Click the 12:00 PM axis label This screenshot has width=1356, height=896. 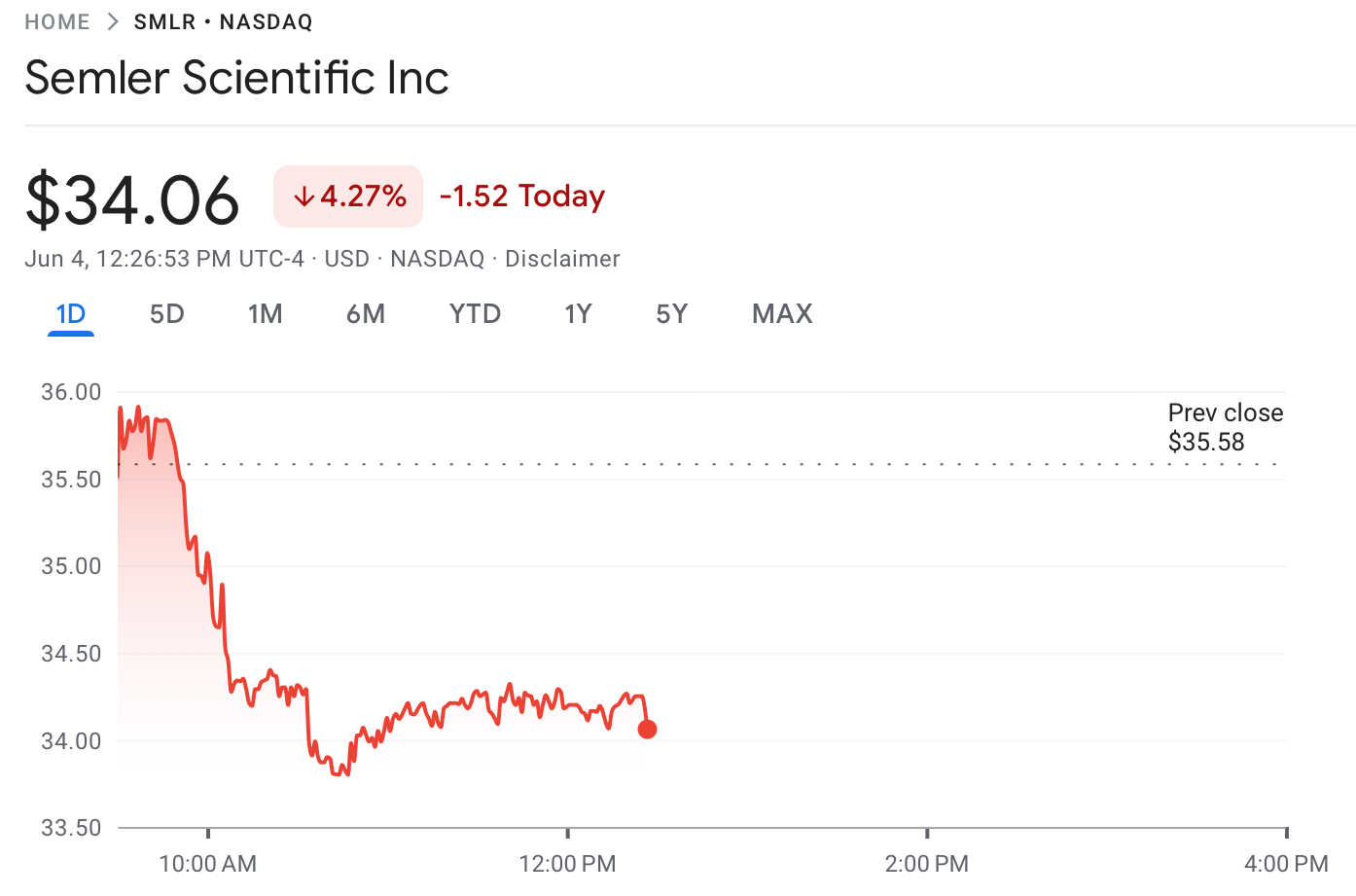click(x=567, y=864)
